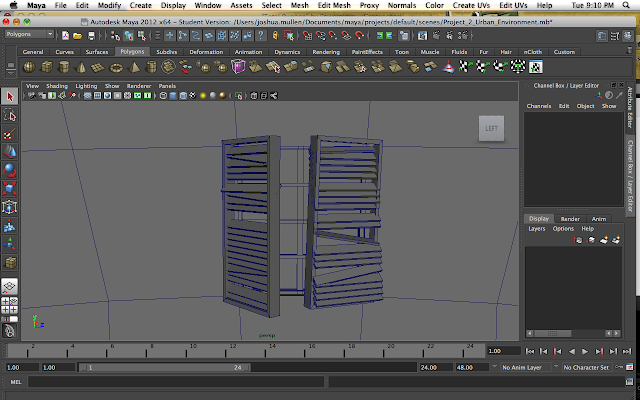Select the Render layer tab

coord(569,218)
